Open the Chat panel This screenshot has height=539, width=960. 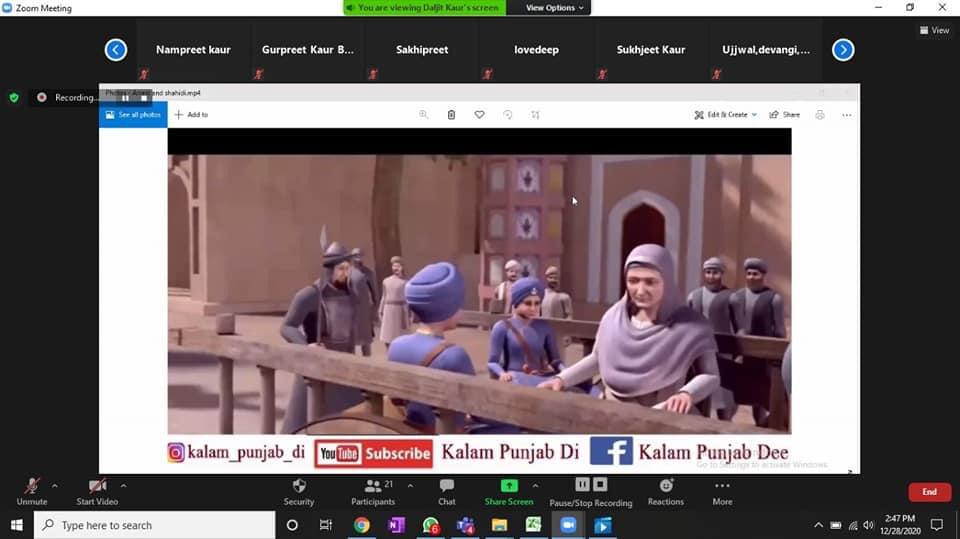click(447, 492)
